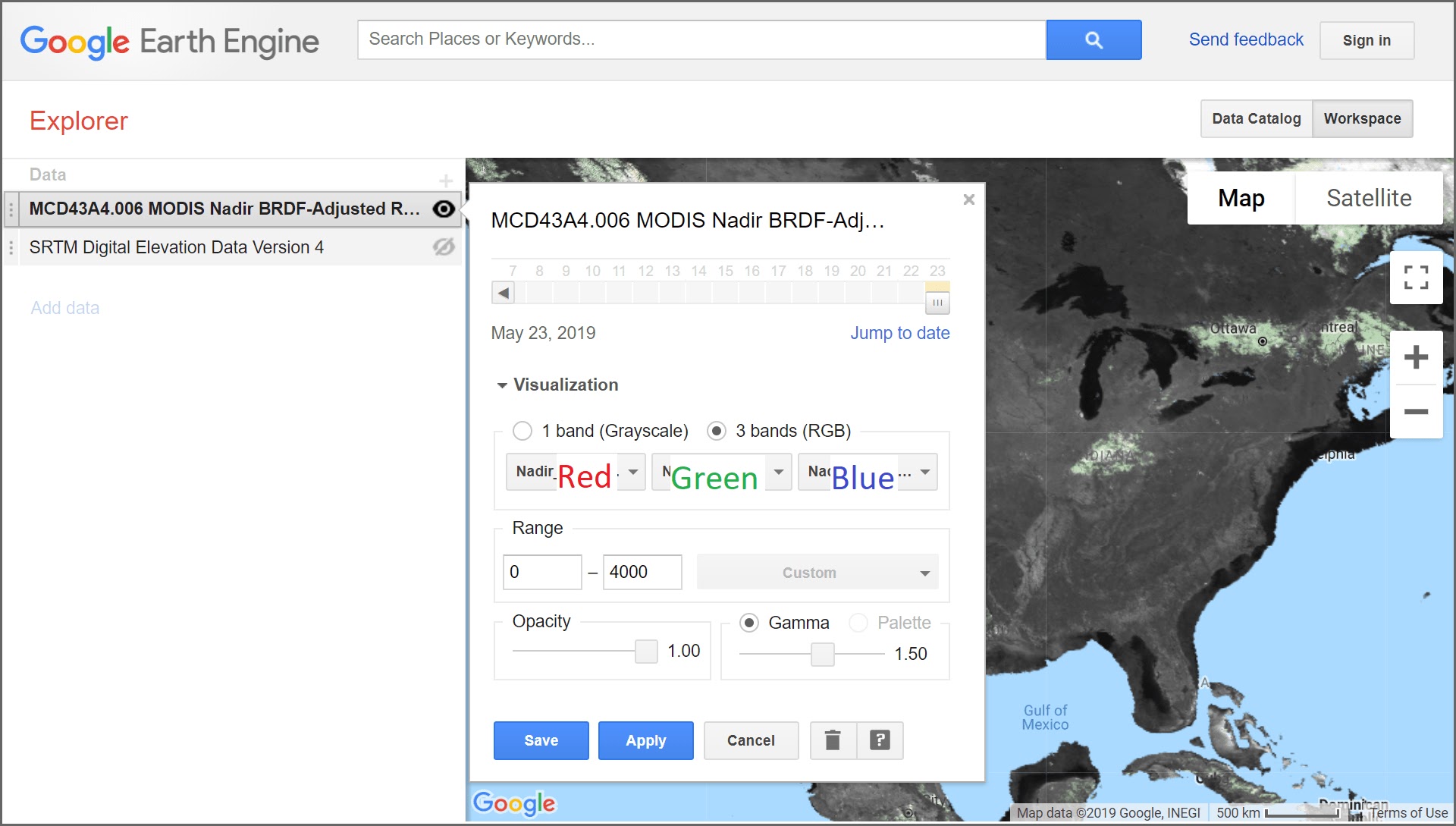Choose the Gamma radio button

click(x=749, y=623)
